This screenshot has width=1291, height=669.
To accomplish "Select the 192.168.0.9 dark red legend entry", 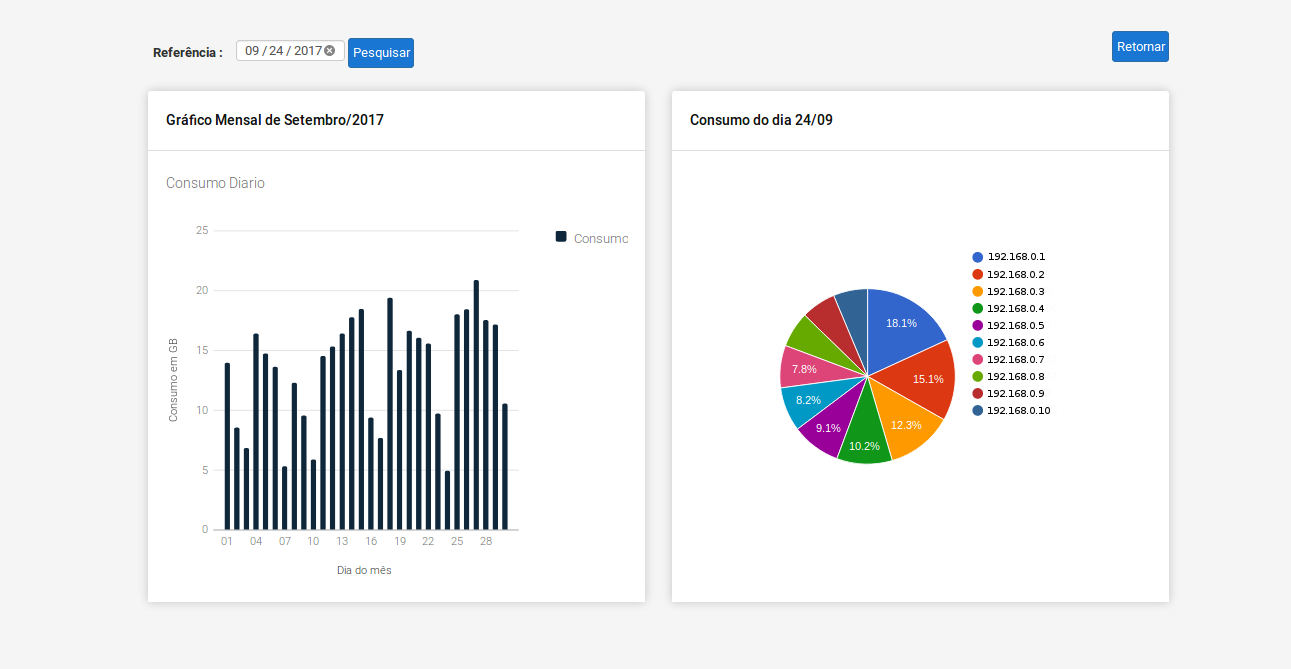I will click(x=1015, y=393).
